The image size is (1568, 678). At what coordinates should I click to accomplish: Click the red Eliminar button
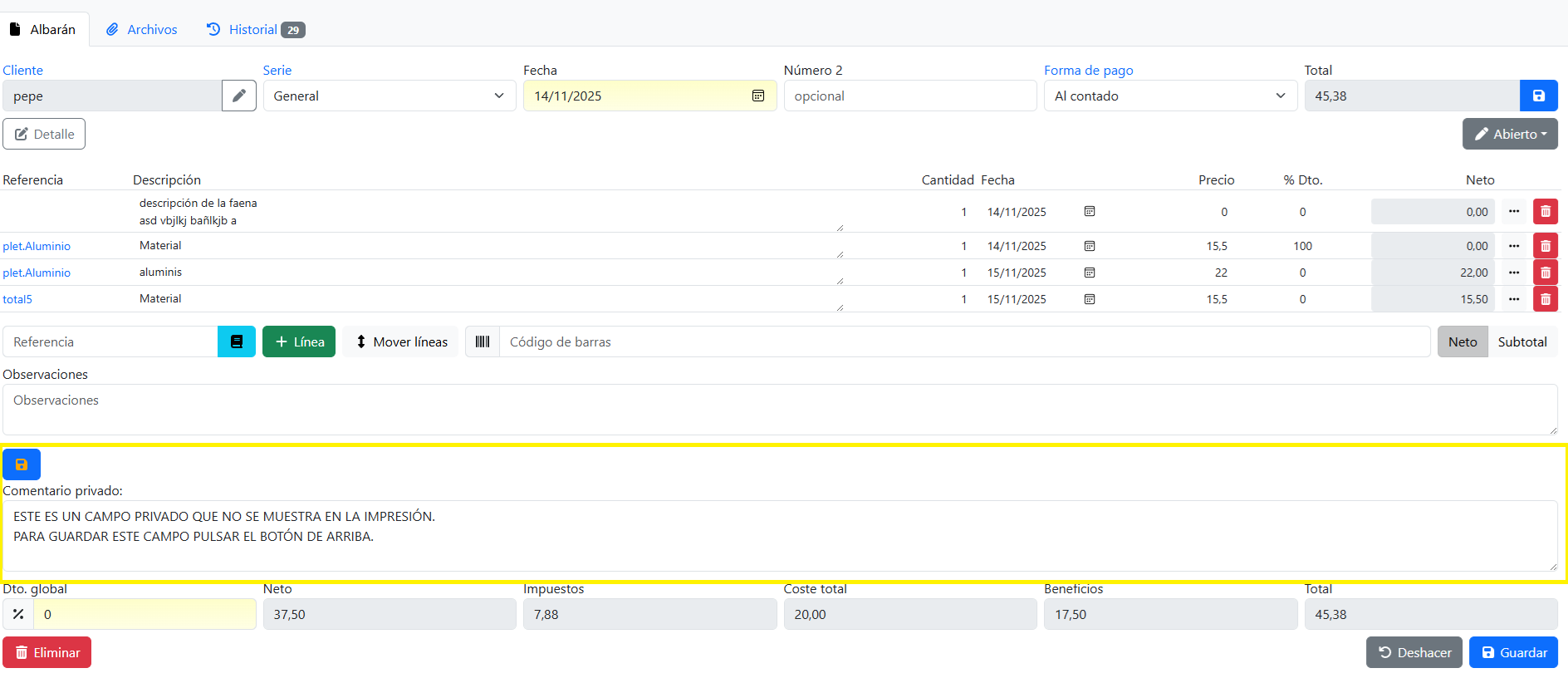(47, 652)
